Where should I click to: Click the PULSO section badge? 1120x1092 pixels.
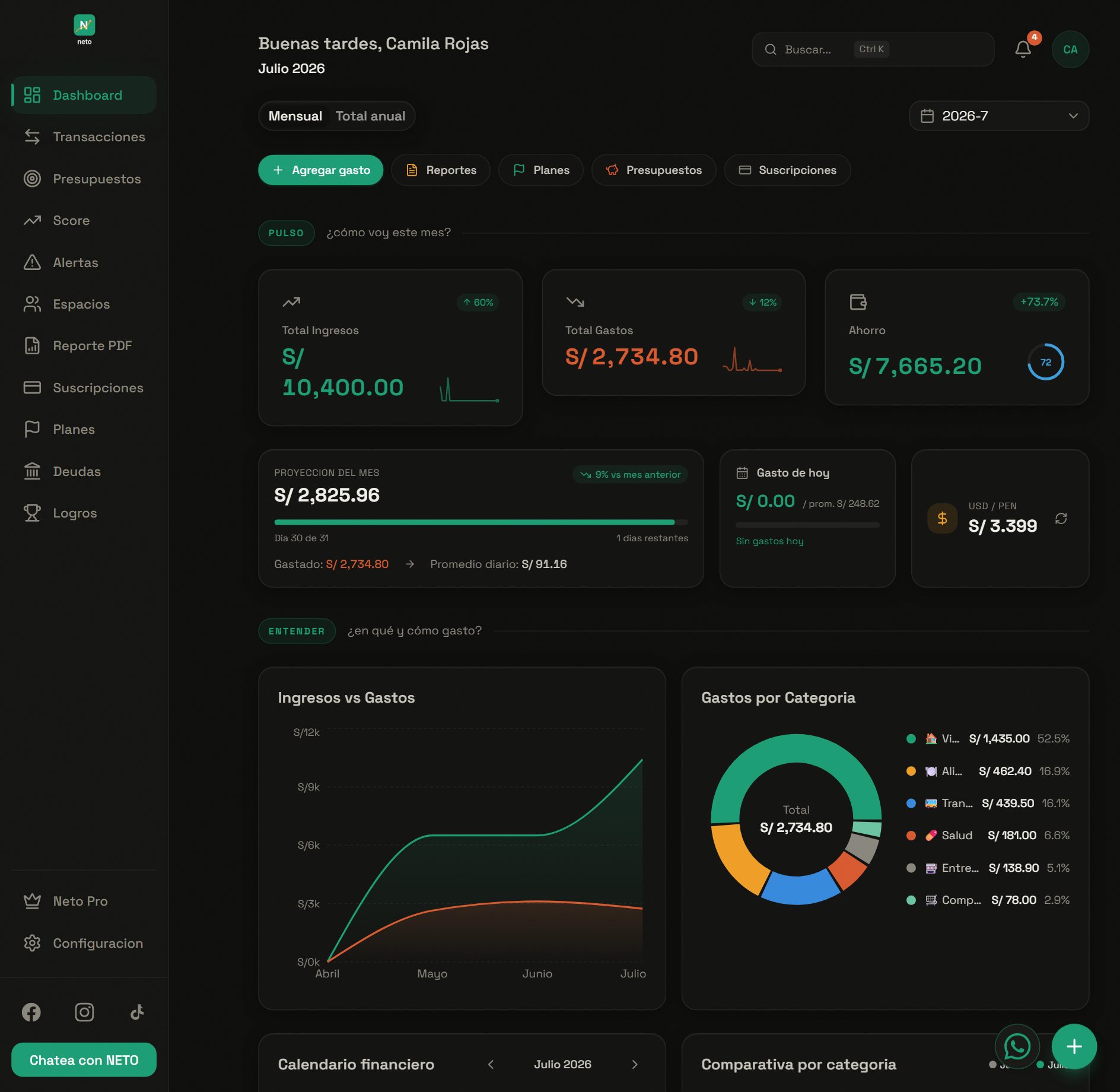286,233
